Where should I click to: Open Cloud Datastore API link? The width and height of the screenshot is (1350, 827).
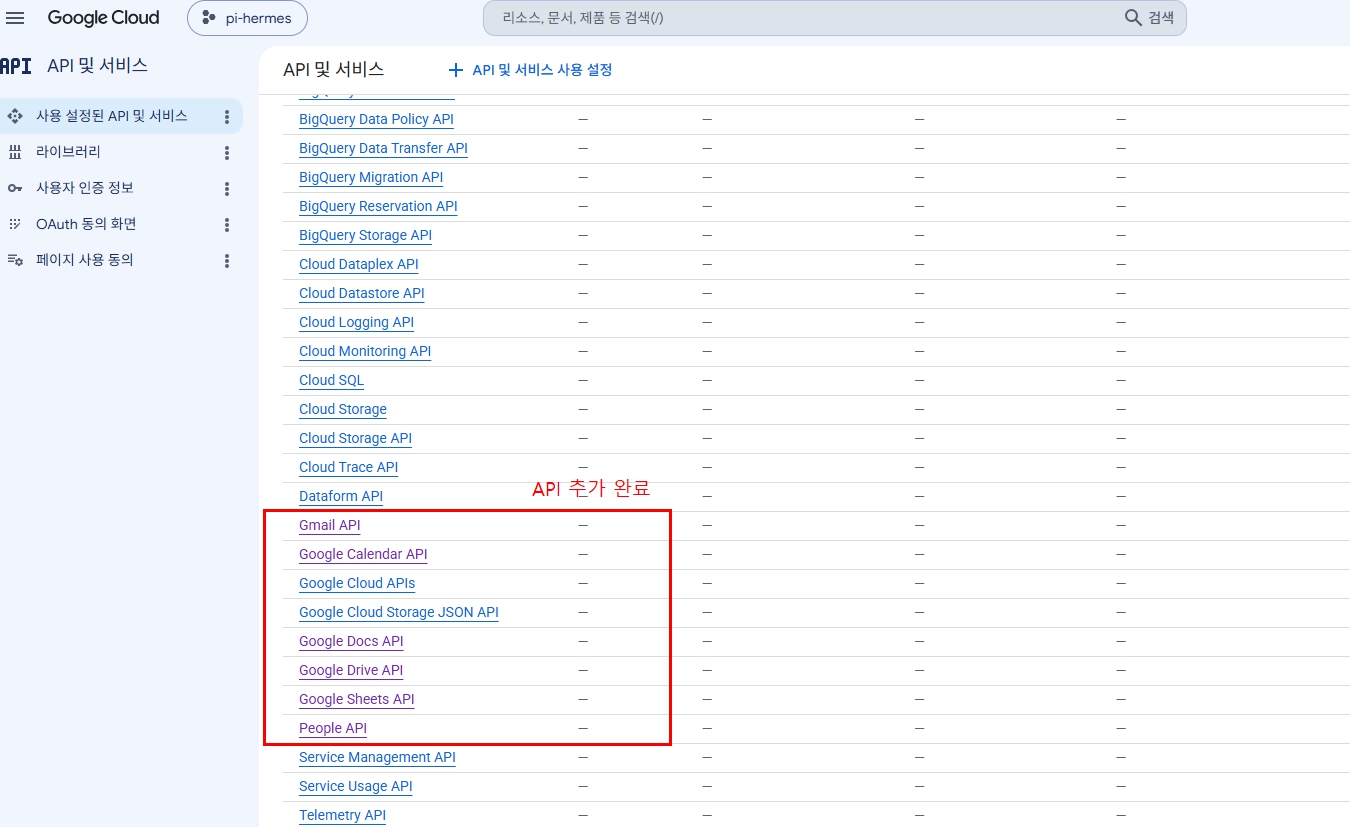[x=361, y=293]
